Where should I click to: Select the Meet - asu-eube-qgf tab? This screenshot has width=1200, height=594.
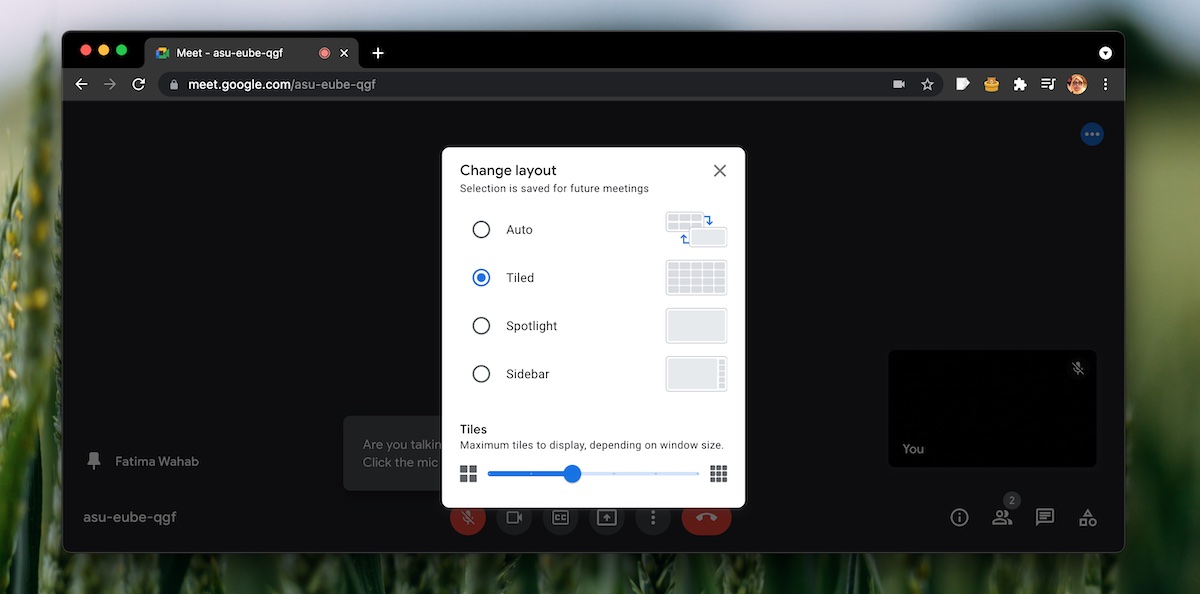click(x=229, y=53)
